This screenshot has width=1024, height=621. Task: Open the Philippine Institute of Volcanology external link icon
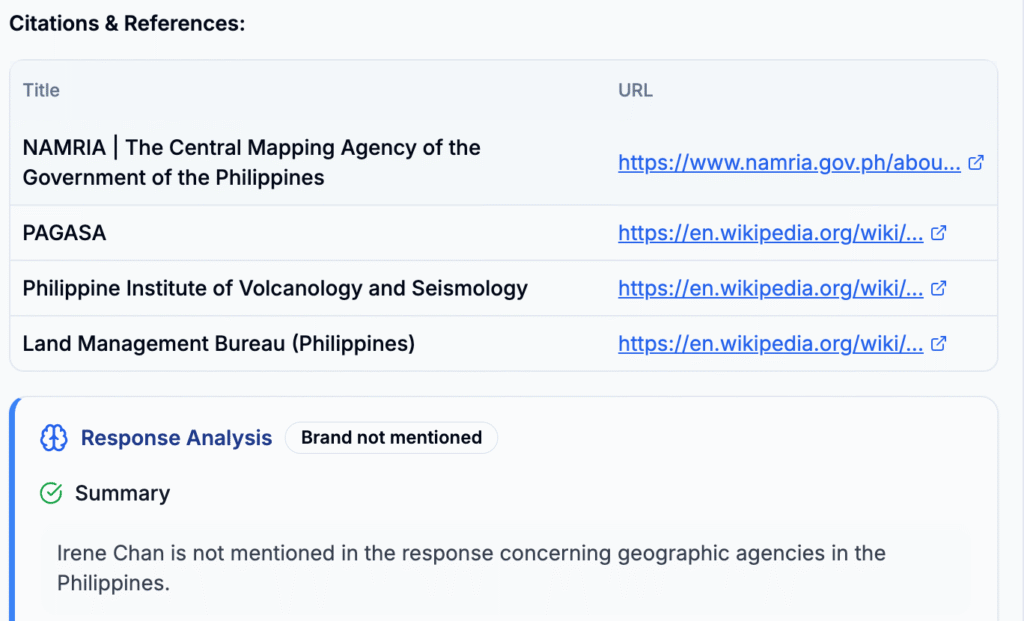pos(938,288)
